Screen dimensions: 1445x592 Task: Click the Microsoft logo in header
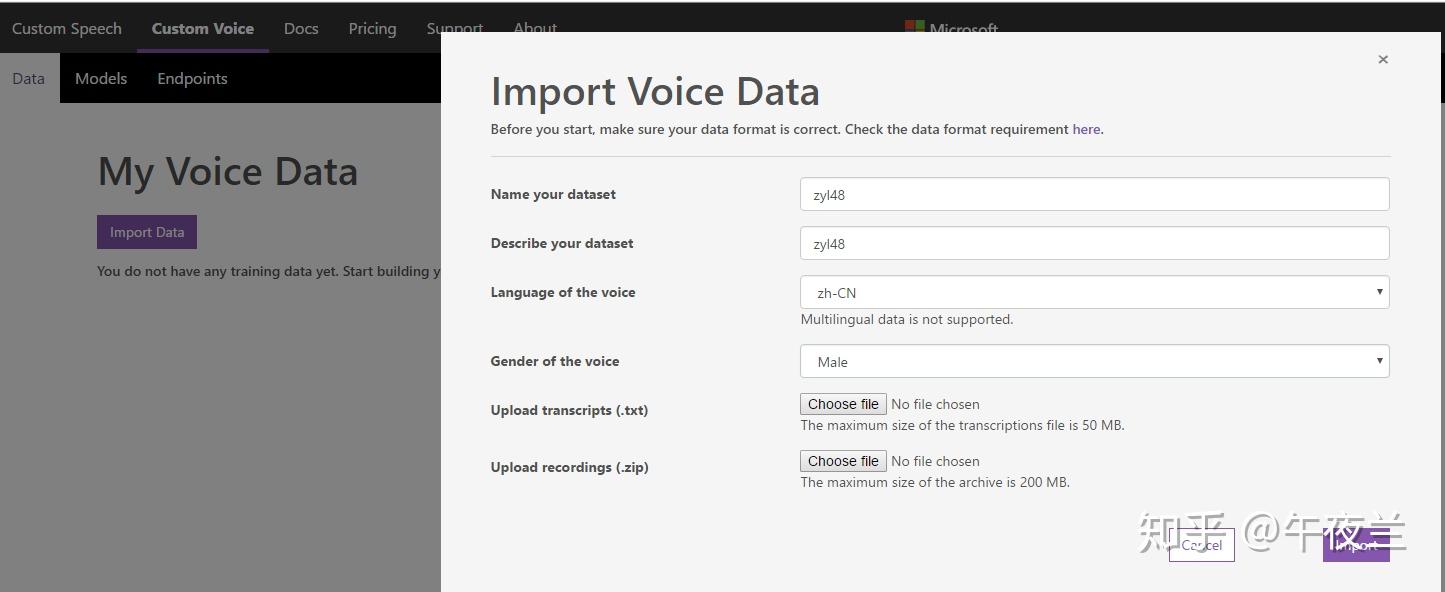tap(951, 28)
